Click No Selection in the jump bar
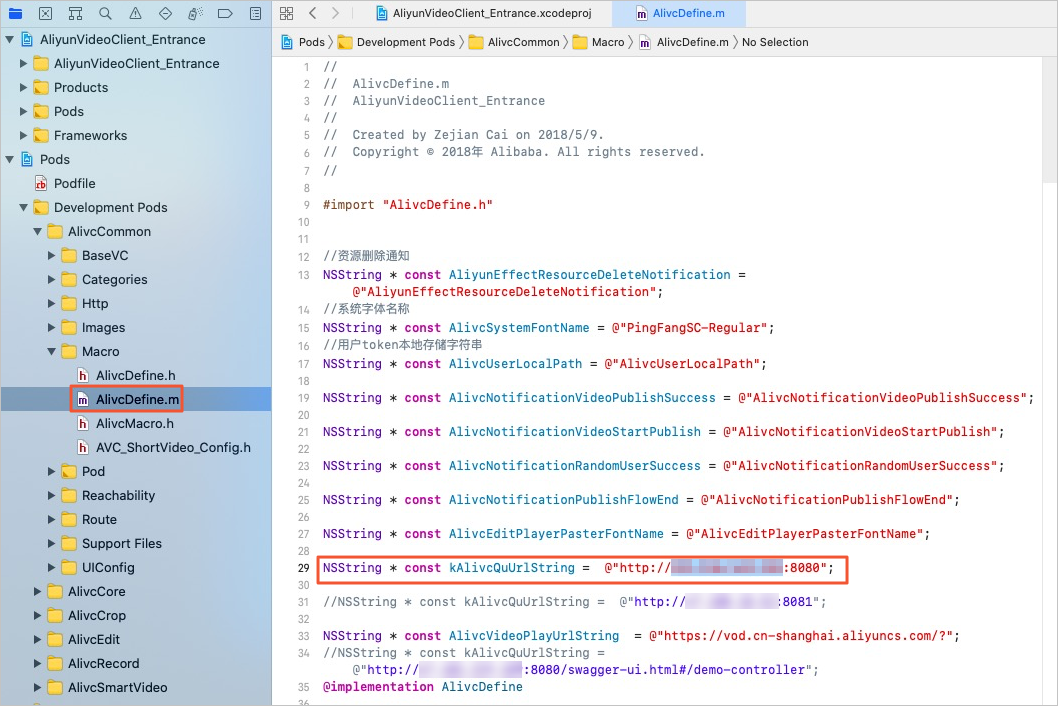Screen dimensions: 1058x706 (775, 42)
